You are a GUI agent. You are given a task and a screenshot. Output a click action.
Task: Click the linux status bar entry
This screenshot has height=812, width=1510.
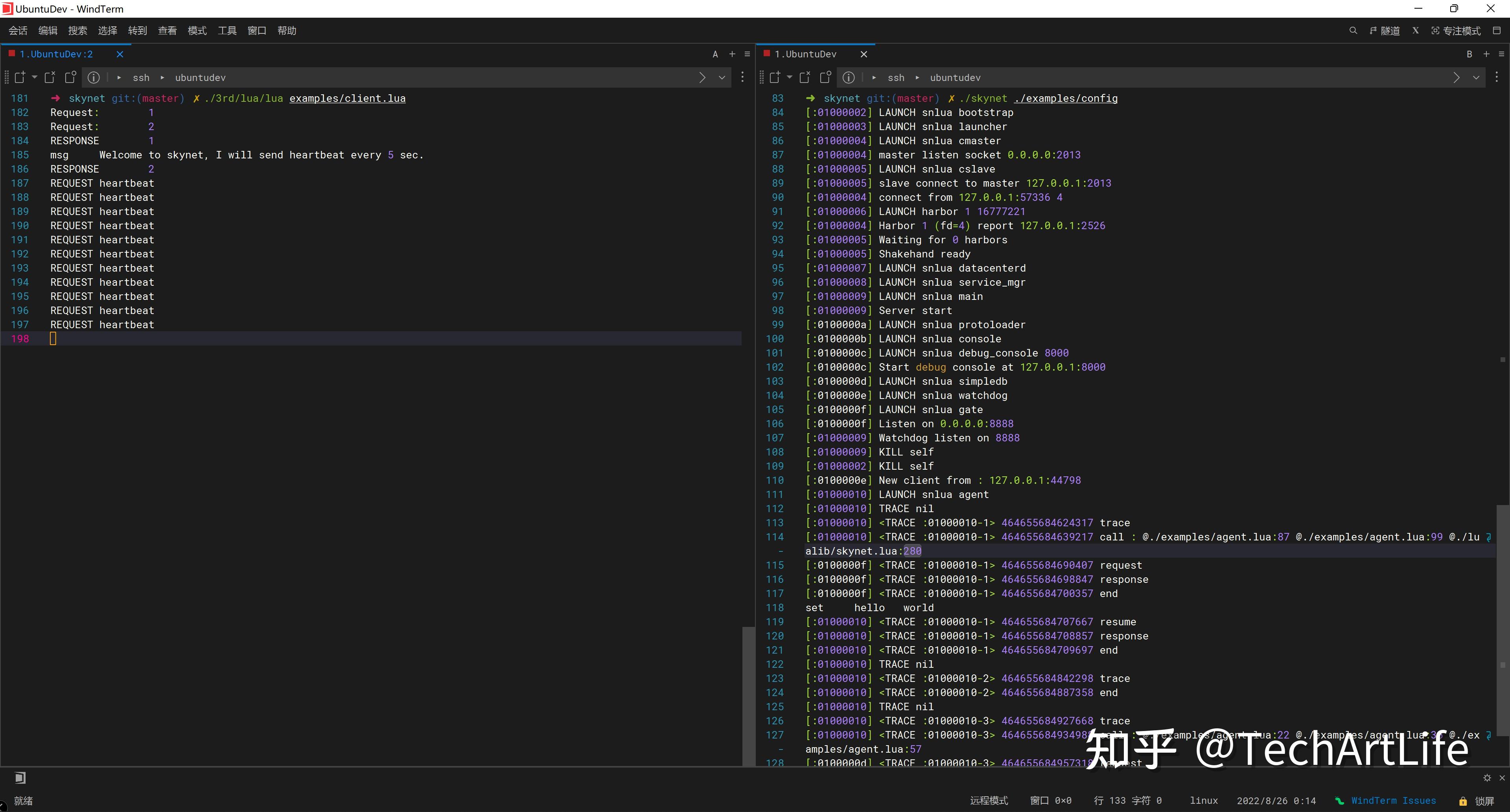click(x=1203, y=800)
